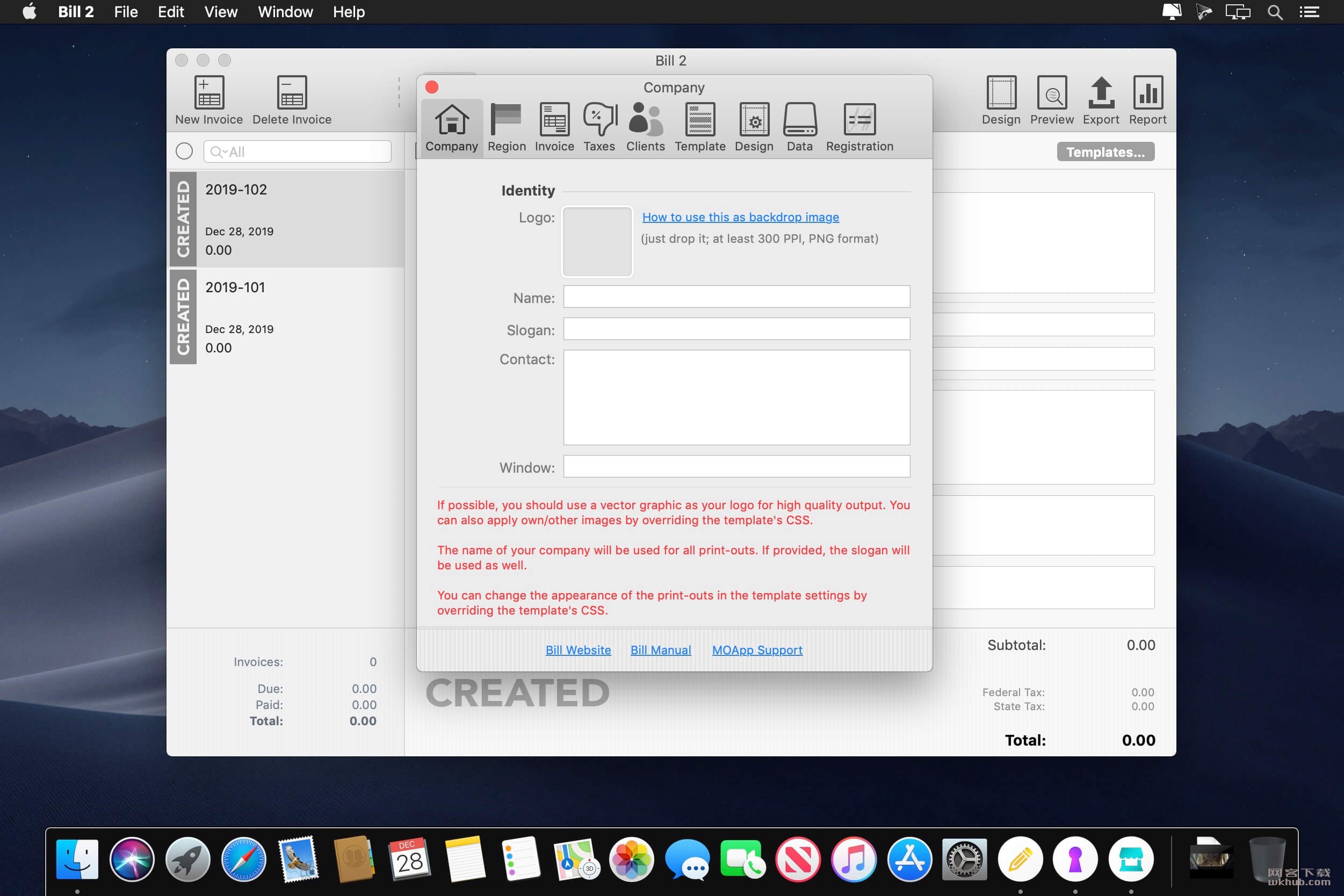Viewport: 1344px width, 896px height.
Task: Focus the Window input field
Action: click(x=736, y=466)
